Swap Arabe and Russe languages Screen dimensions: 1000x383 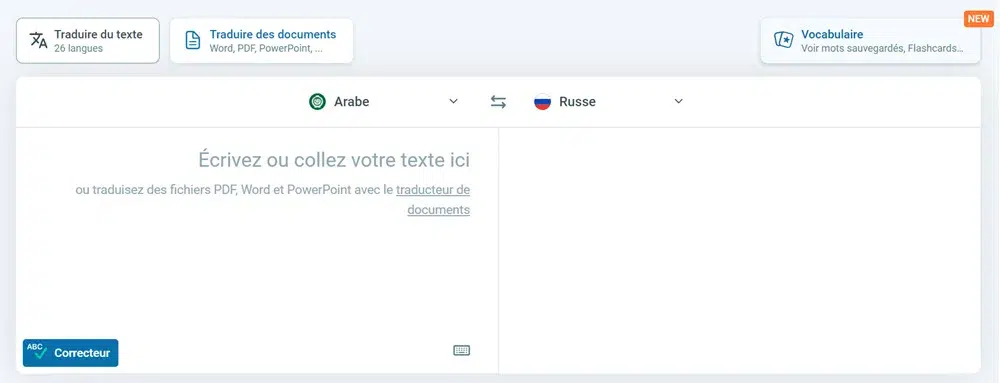point(498,102)
